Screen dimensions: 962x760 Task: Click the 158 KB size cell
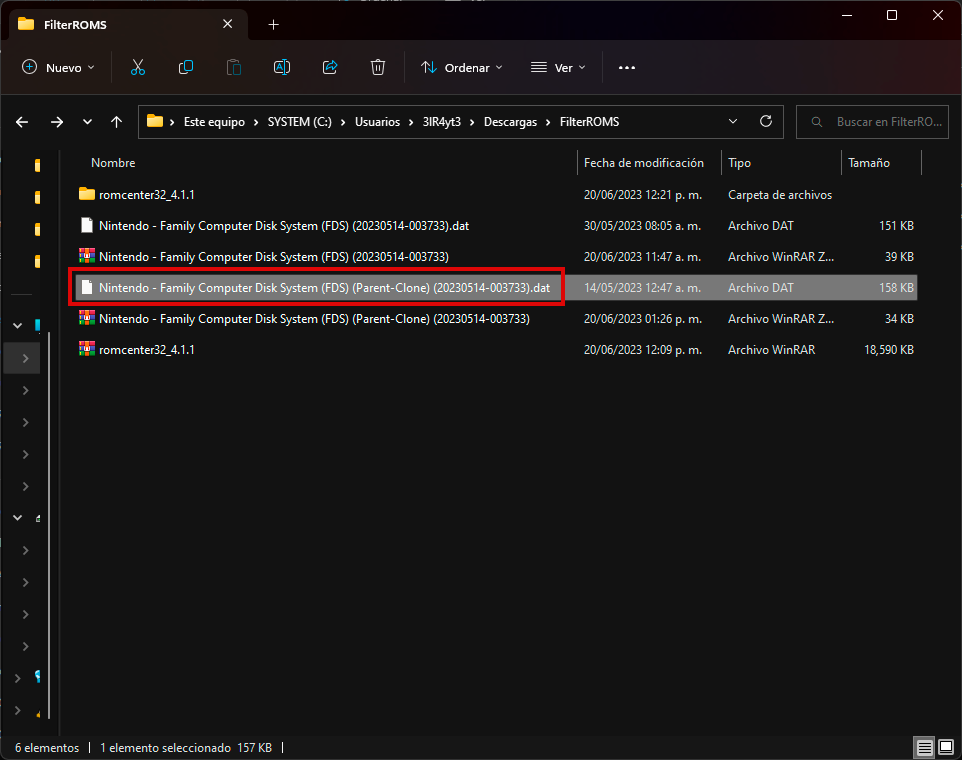[x=896, y=288]
